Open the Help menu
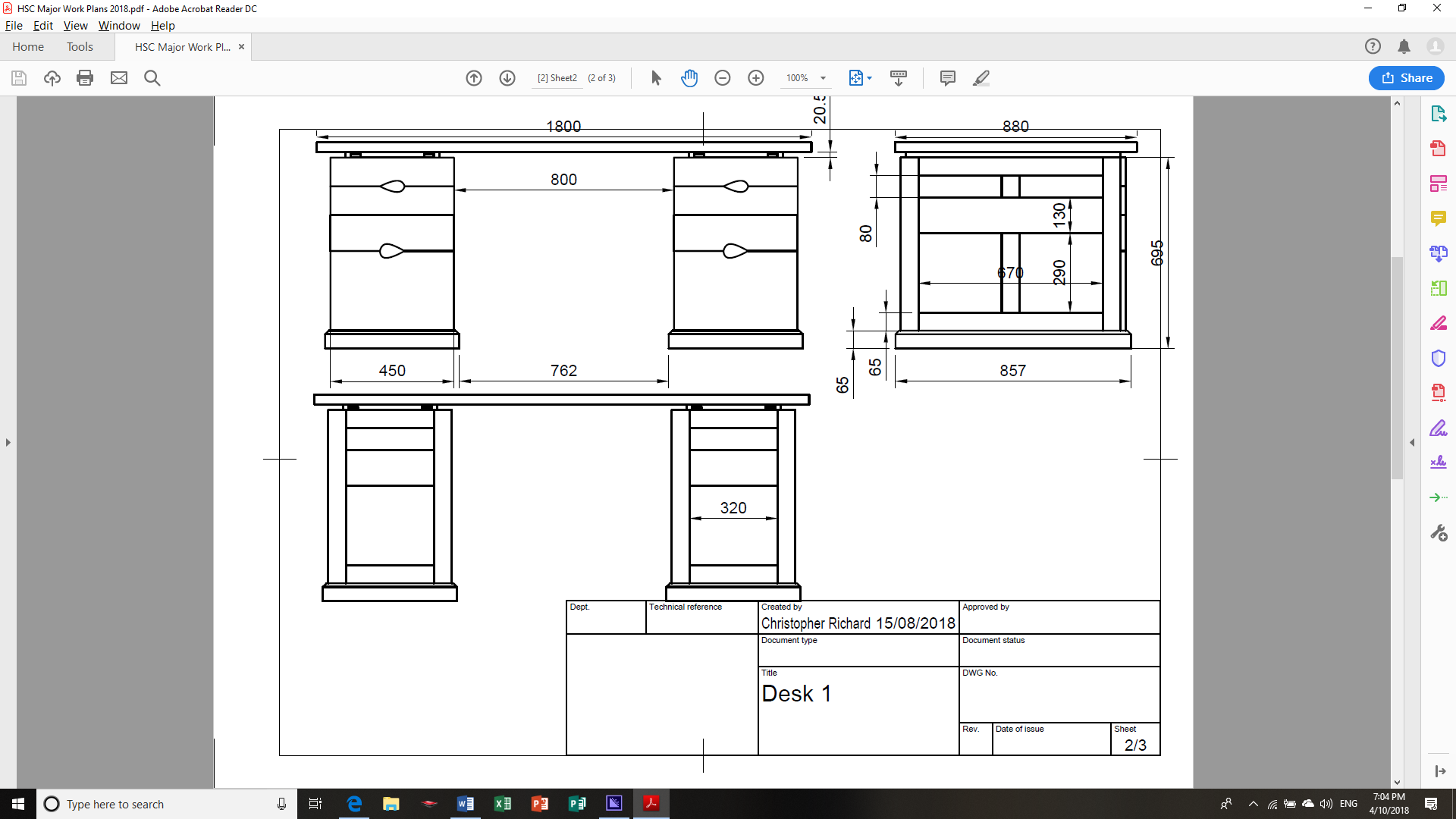The width and height of the screenshot is (1456, 819). pos(162,25)
